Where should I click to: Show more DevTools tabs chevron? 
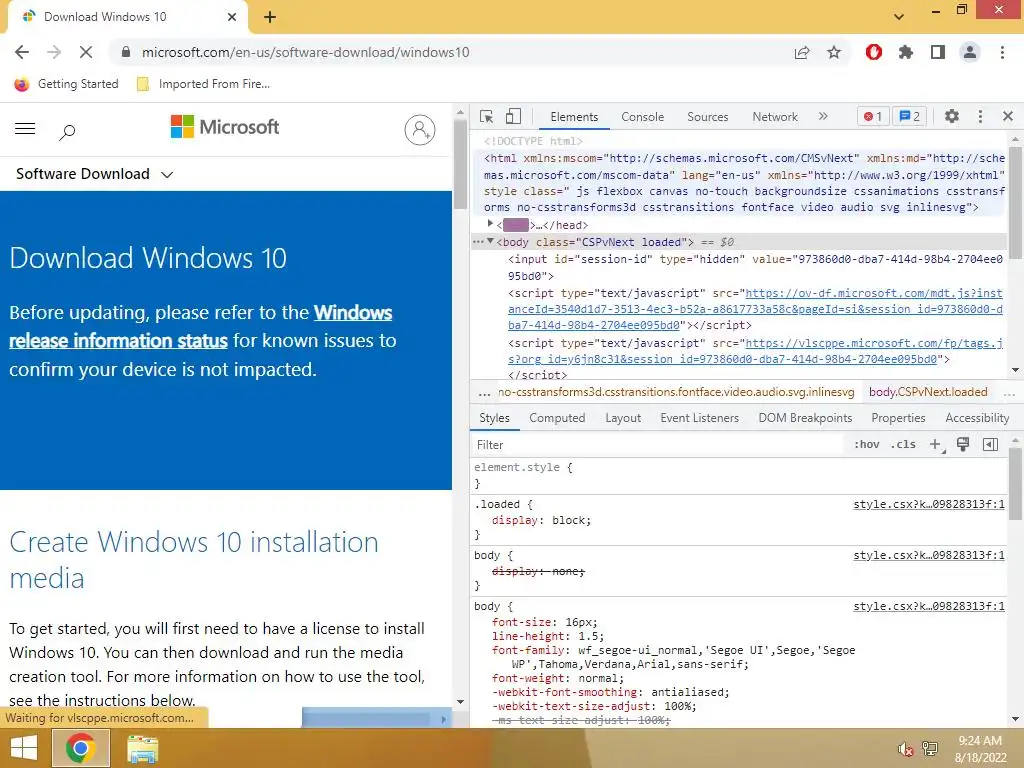tap(823, 116)
